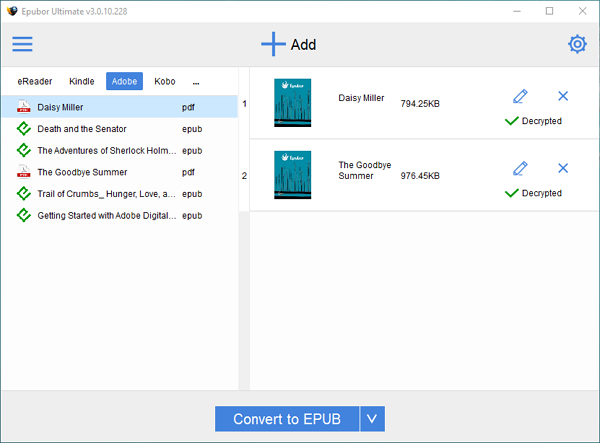Viewport: 600px width, 443px height.
Task: Click the pdf label for The Goodbye Summer
Action: coord(188,173)
